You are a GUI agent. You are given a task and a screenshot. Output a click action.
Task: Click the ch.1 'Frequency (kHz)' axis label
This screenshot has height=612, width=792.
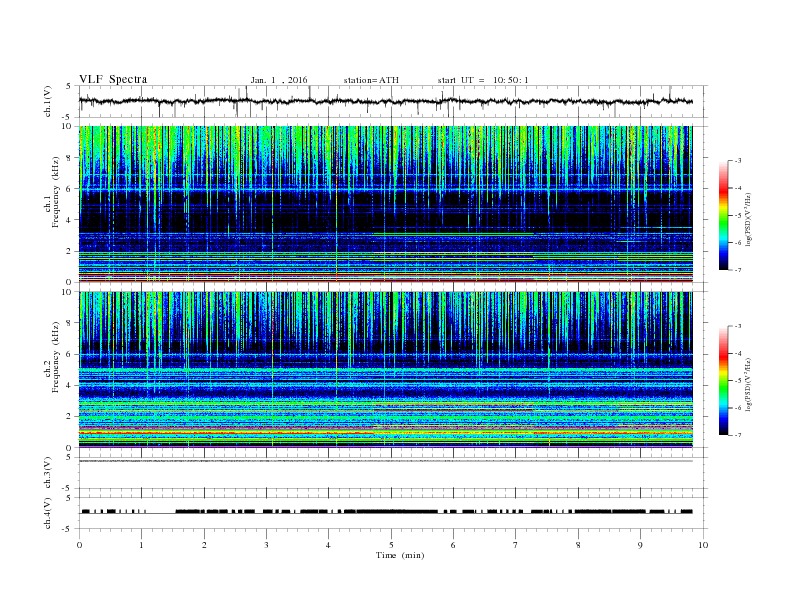pyautogui.click(x=56, y=191)
